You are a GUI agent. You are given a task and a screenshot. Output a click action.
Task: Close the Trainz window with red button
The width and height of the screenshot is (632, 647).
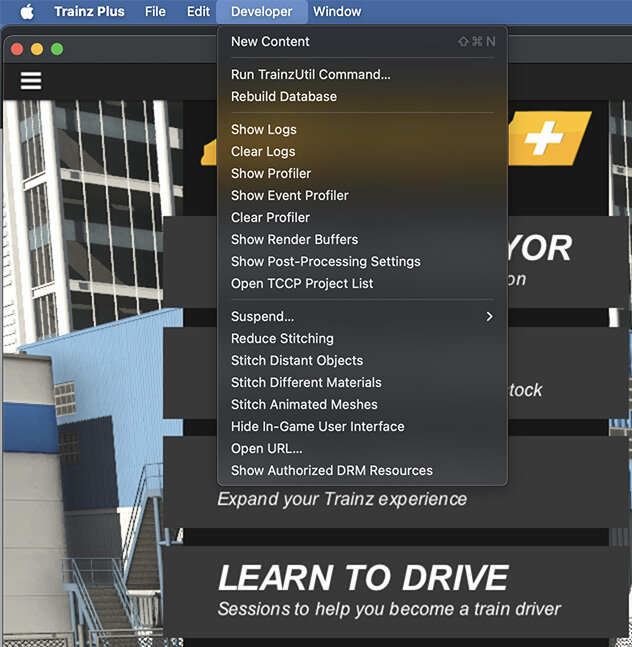pyautogui.click(x=17, y=49)
